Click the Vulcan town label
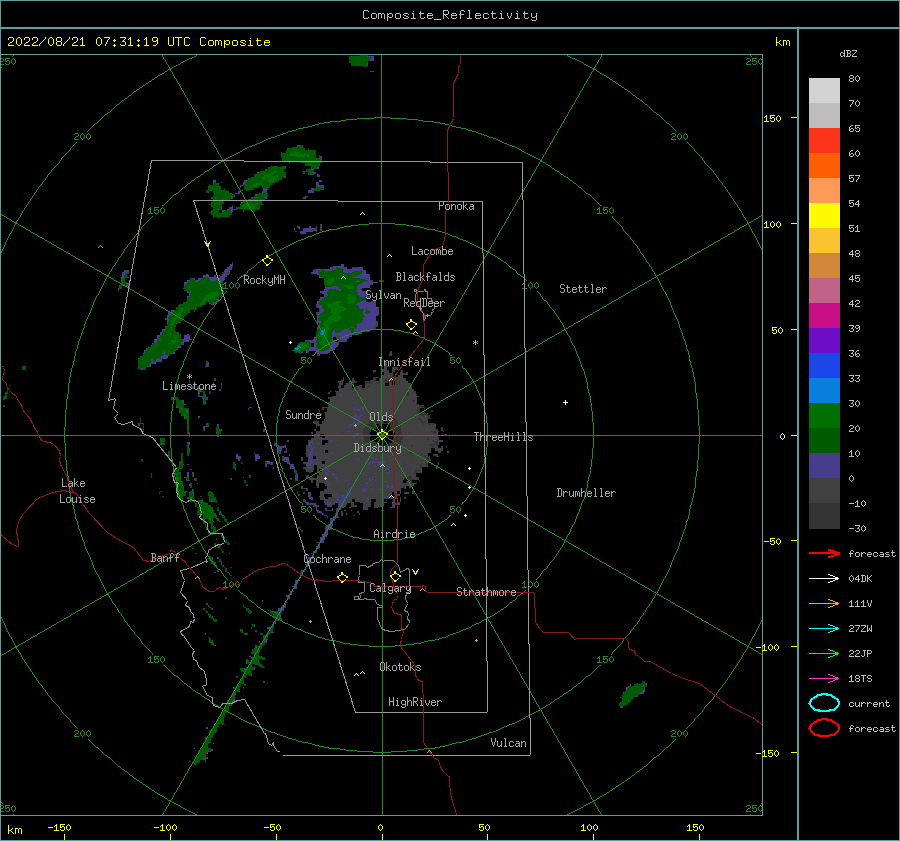The width and height of the screenshot is (900, 841). (x=508, y=743)
